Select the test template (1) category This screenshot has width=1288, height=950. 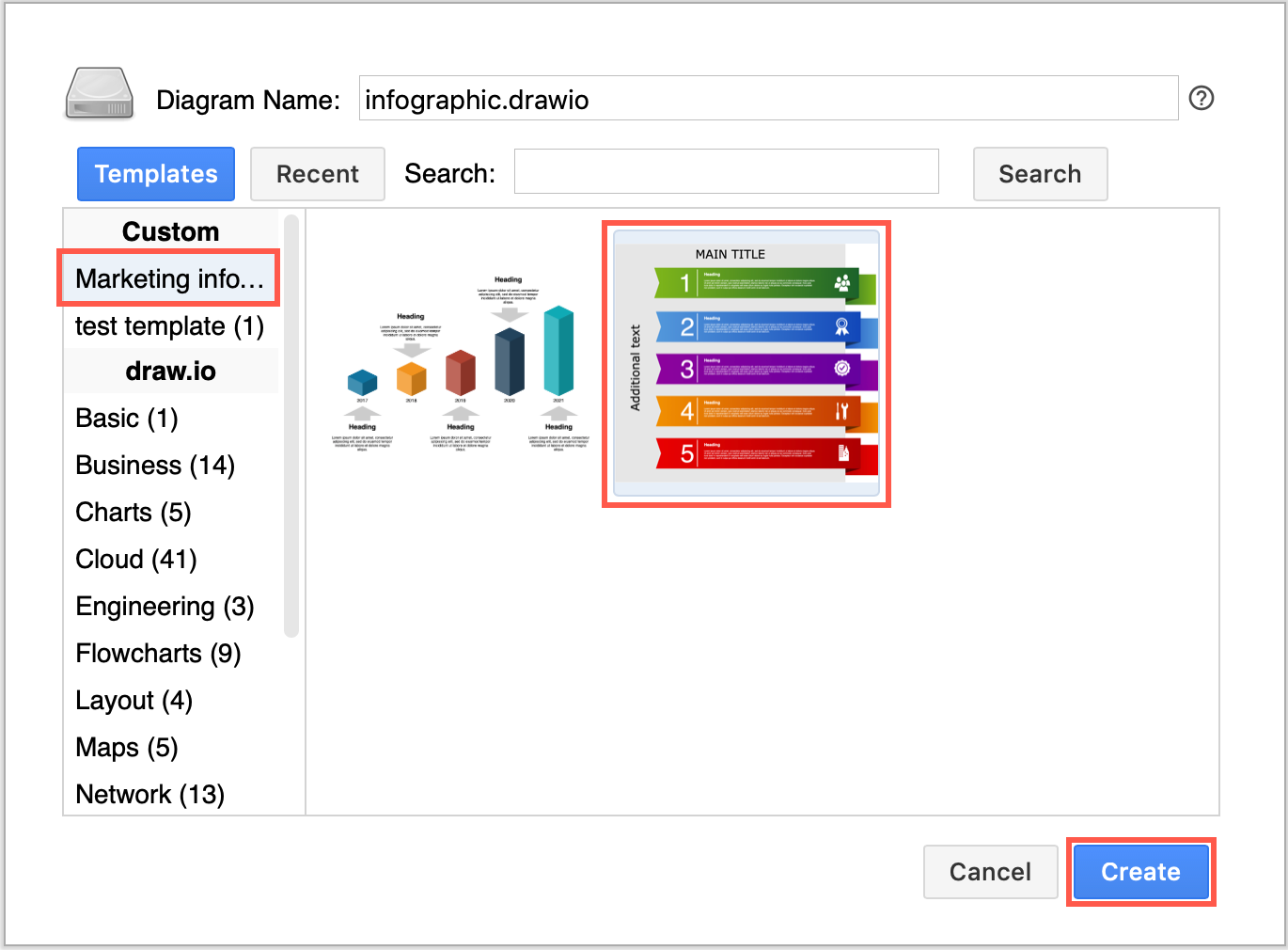pos(169,325)
